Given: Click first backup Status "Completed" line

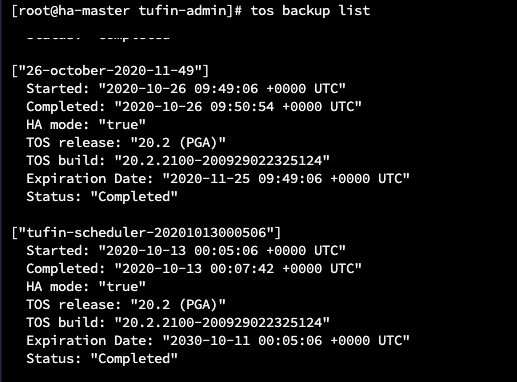Looking at the screenshot, I should pos(102,197).
